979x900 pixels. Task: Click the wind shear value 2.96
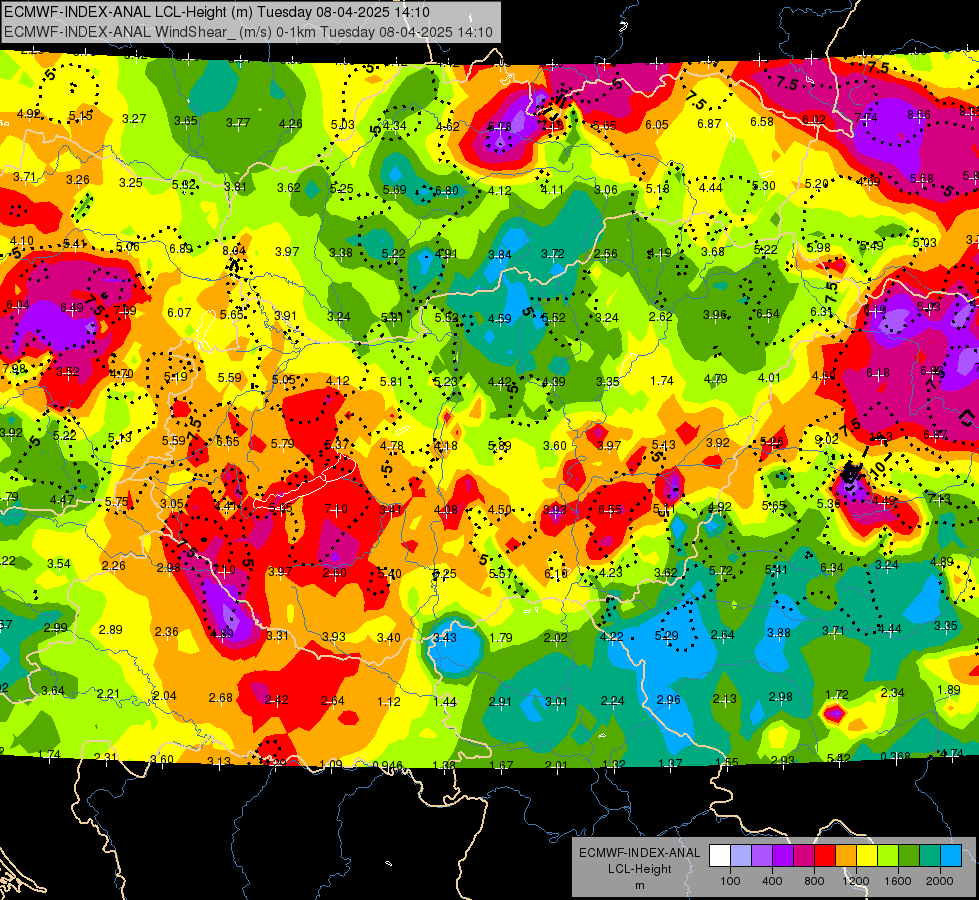tap(669, 700)
